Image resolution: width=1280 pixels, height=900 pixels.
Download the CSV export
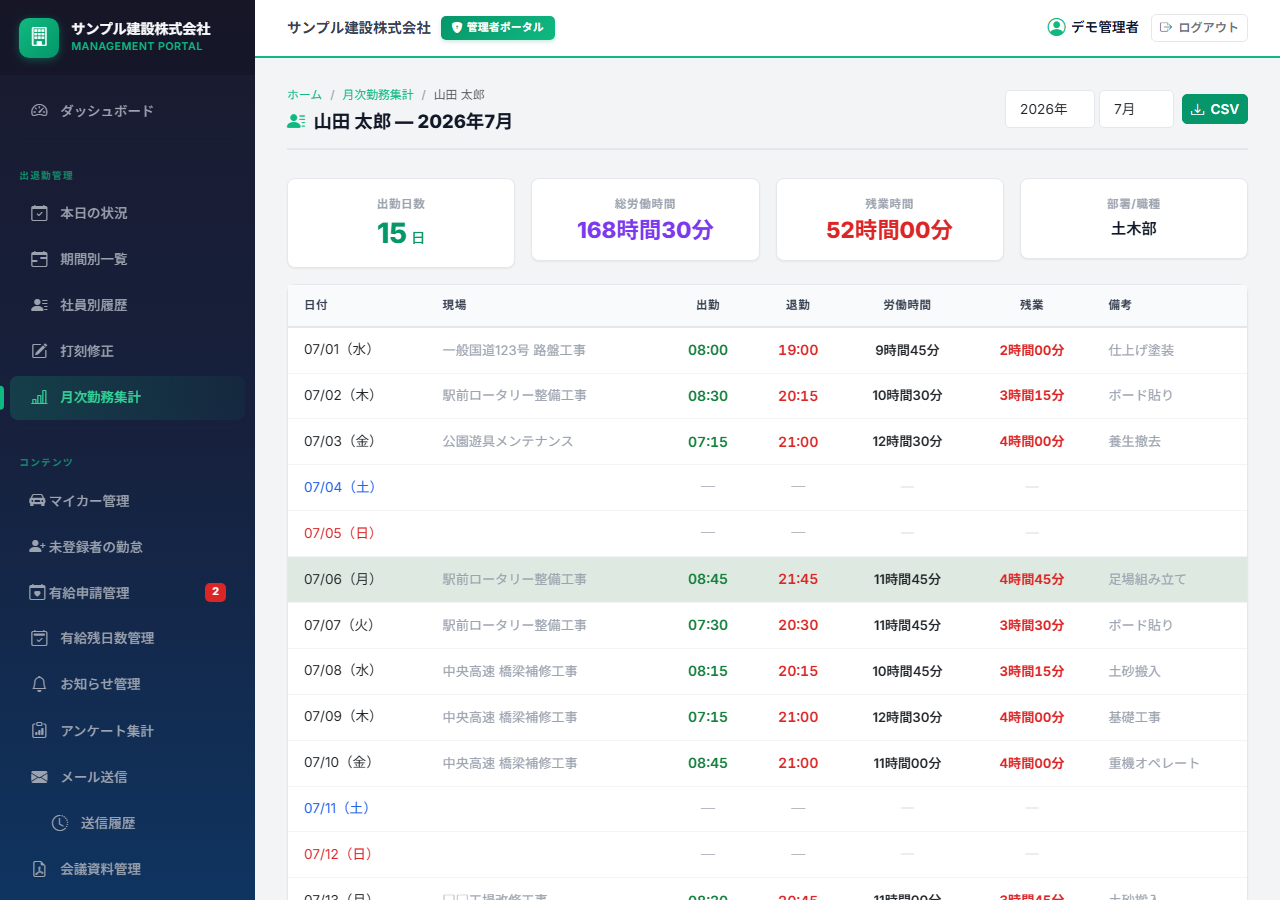pos(1214,109)
